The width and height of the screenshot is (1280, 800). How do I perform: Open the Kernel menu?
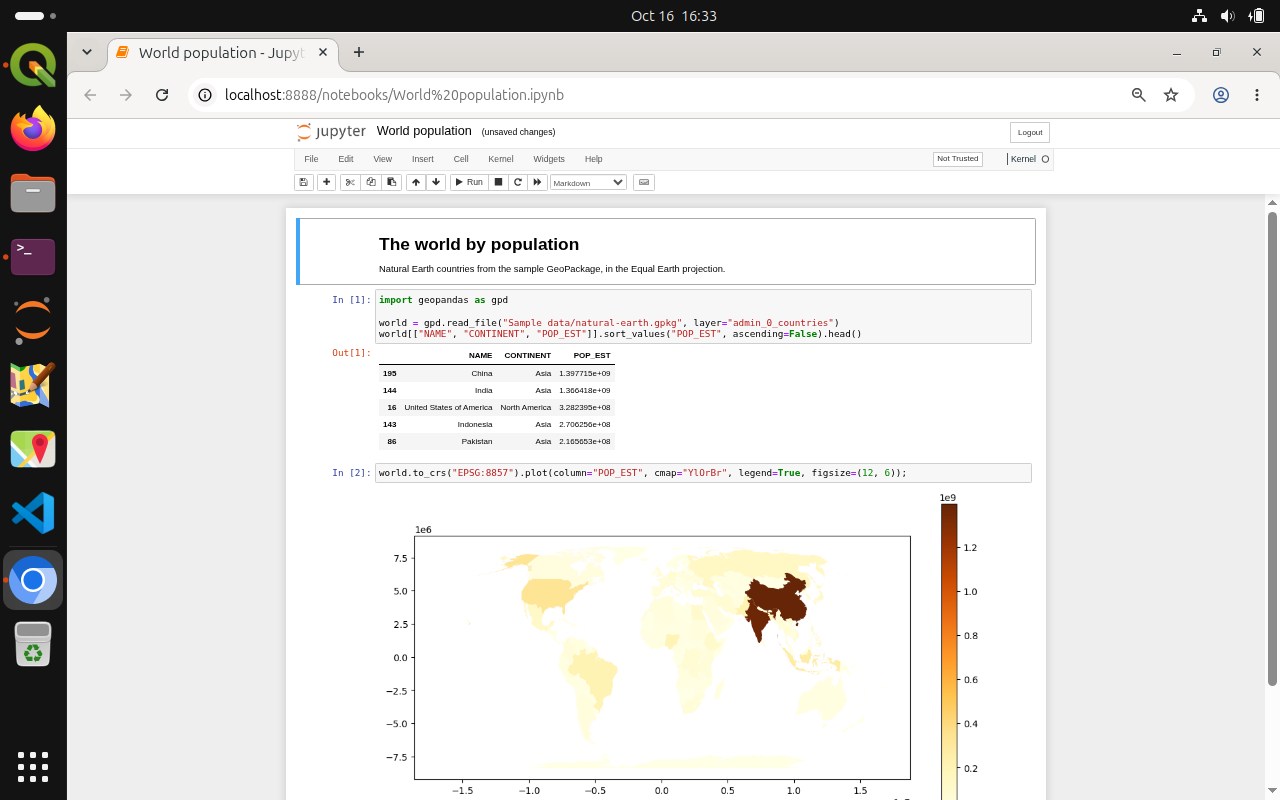click(500, 159)
